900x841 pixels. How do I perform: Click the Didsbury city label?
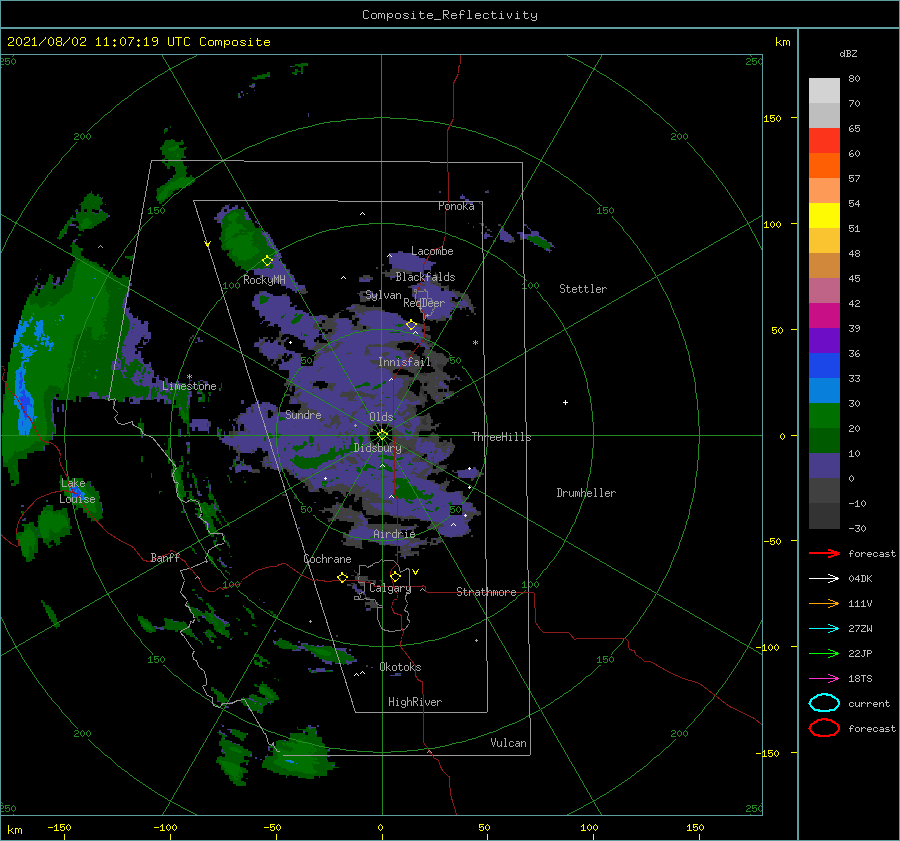click(378, 448)
